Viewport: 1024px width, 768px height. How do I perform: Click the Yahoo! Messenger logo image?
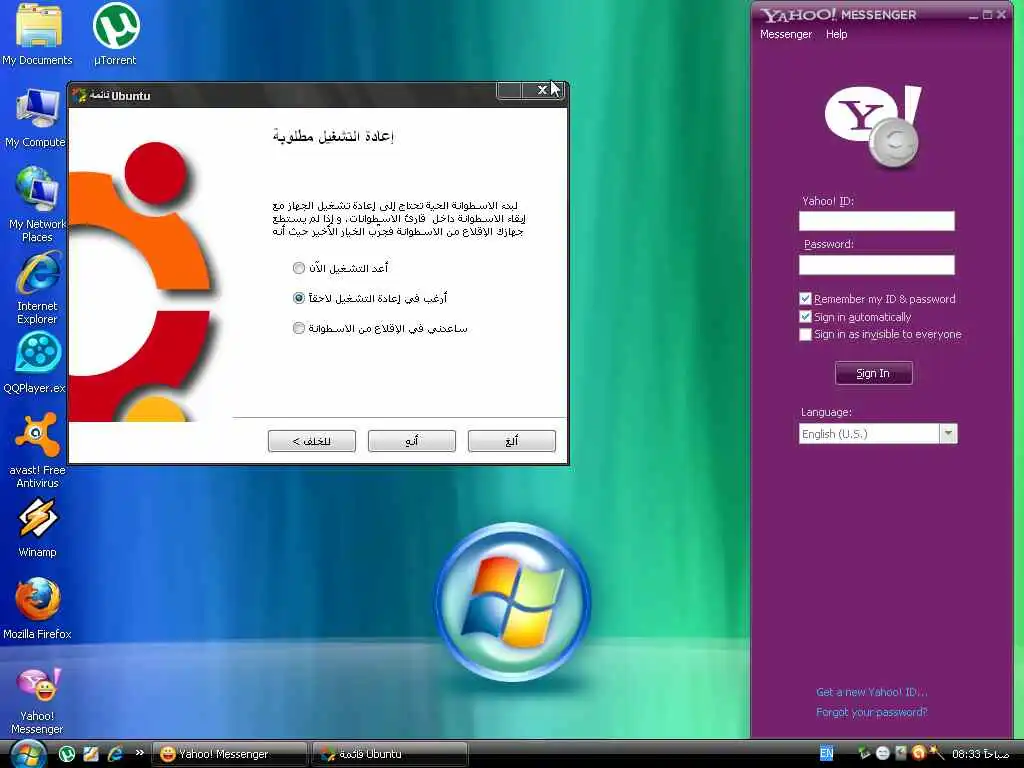tap(873, 125)
